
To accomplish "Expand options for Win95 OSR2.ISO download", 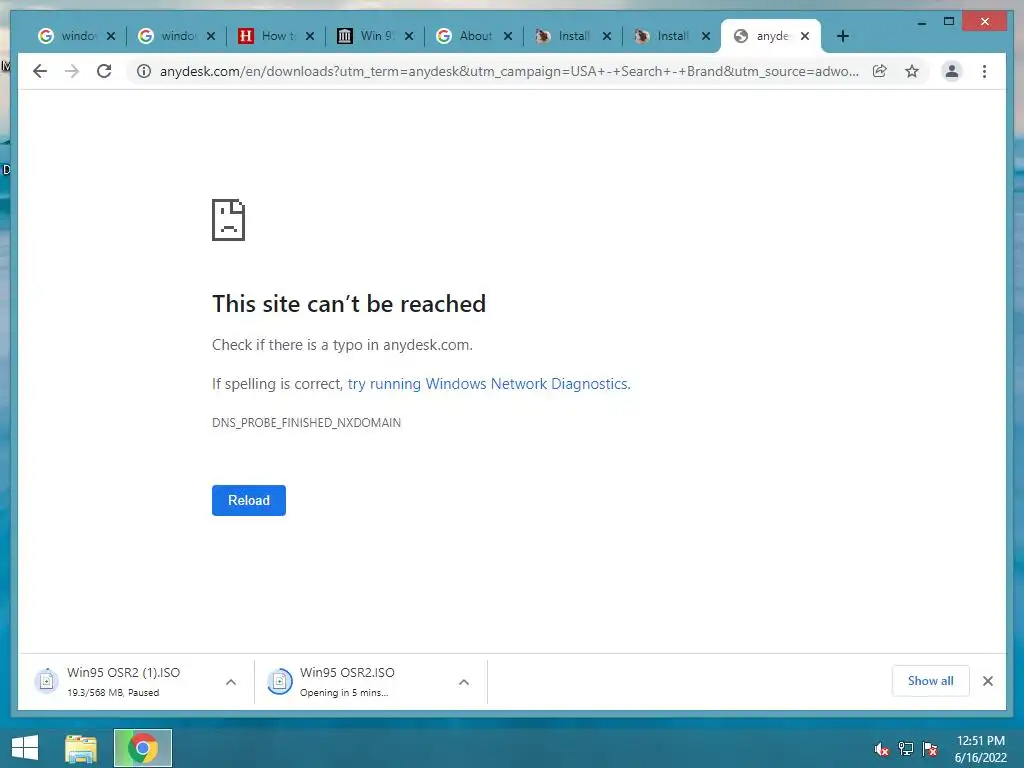I will click(464, 682).
